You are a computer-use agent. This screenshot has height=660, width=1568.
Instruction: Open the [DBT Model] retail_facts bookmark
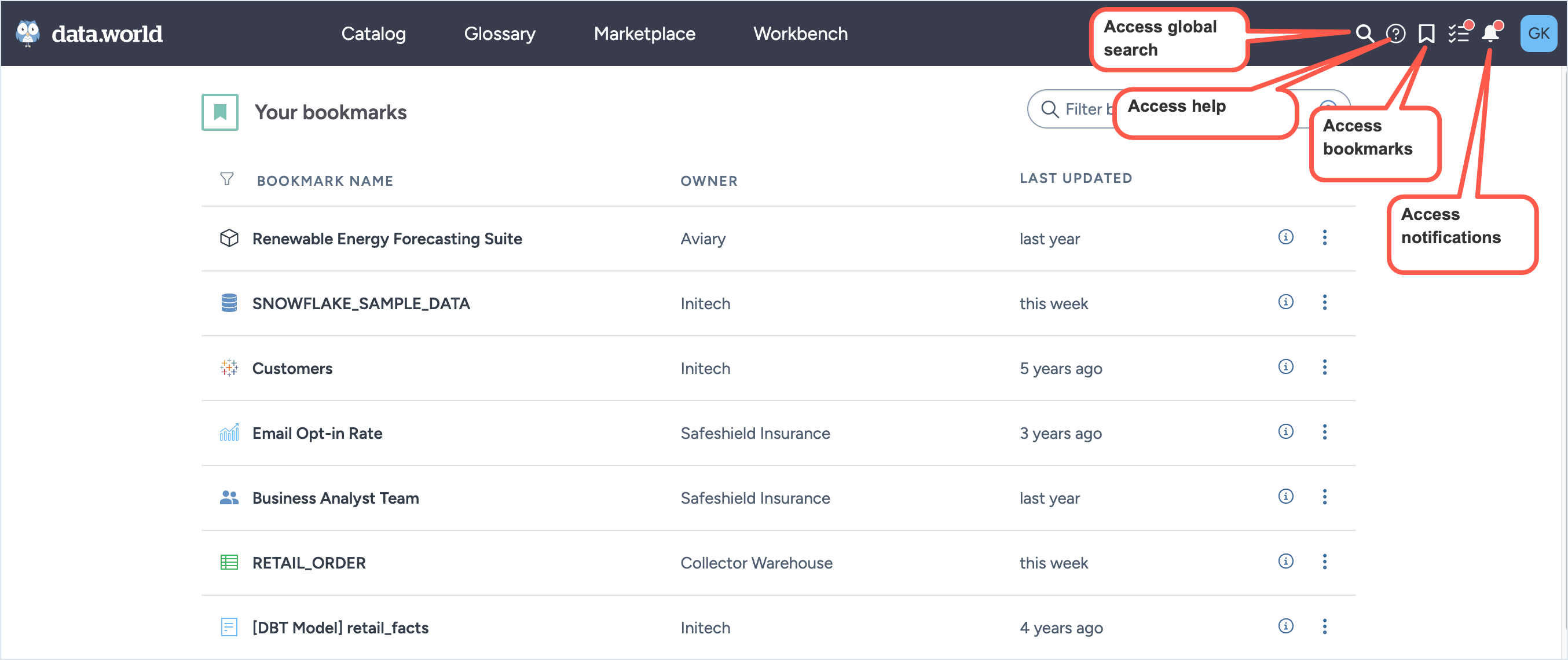[340, 627]
